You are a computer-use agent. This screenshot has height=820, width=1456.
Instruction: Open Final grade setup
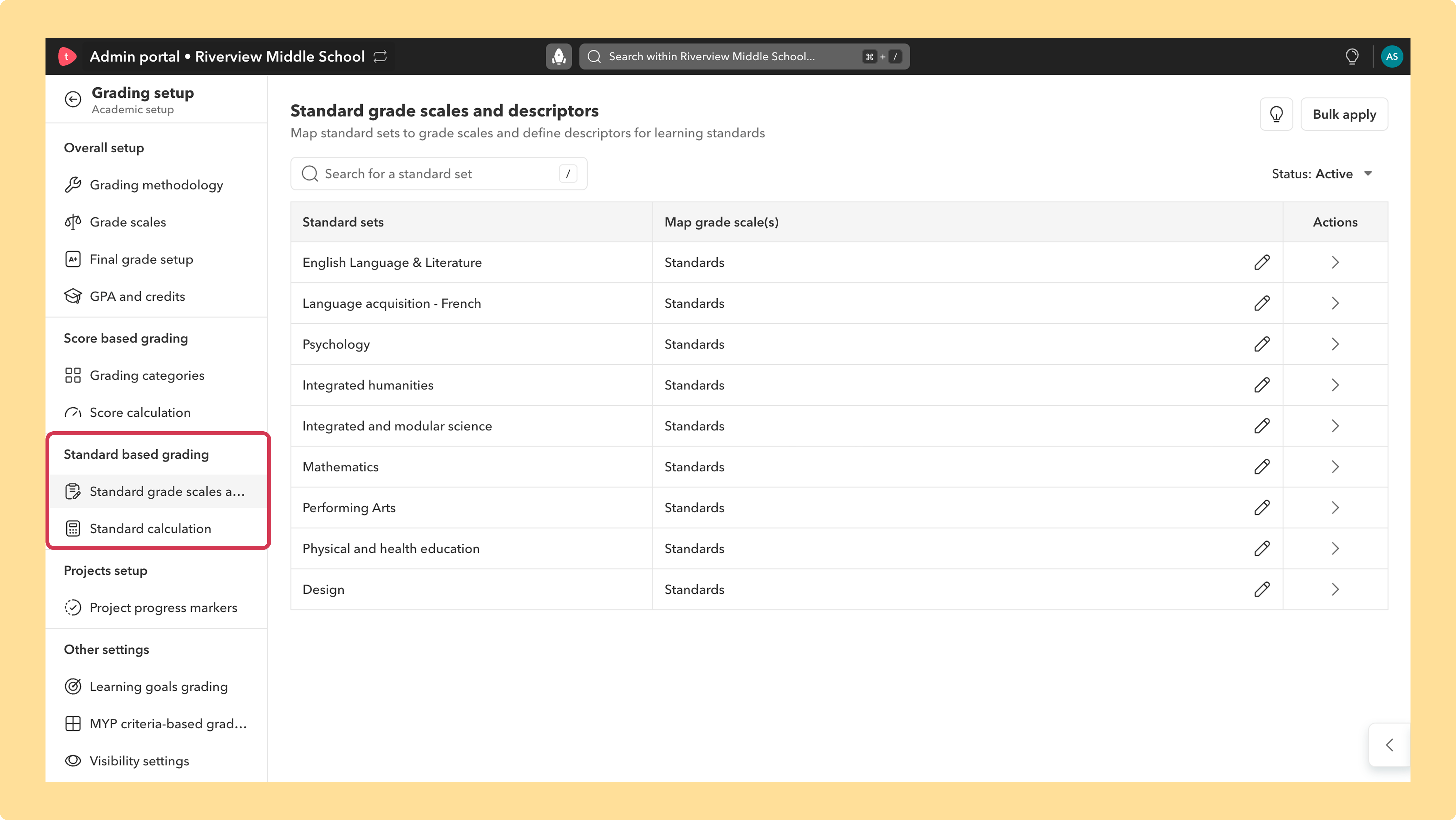pyautogui.click(x=157, y=260)
